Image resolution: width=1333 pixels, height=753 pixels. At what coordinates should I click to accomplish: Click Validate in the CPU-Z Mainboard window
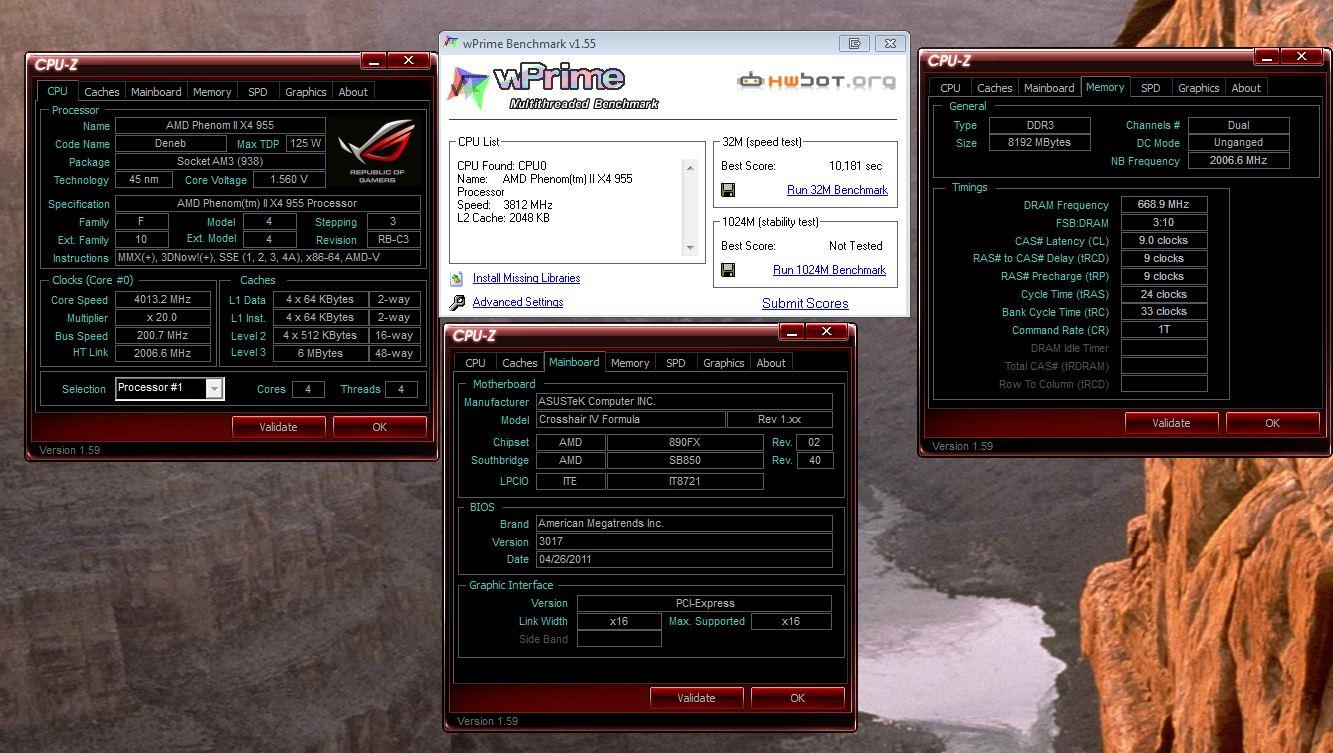click(696, 698)
